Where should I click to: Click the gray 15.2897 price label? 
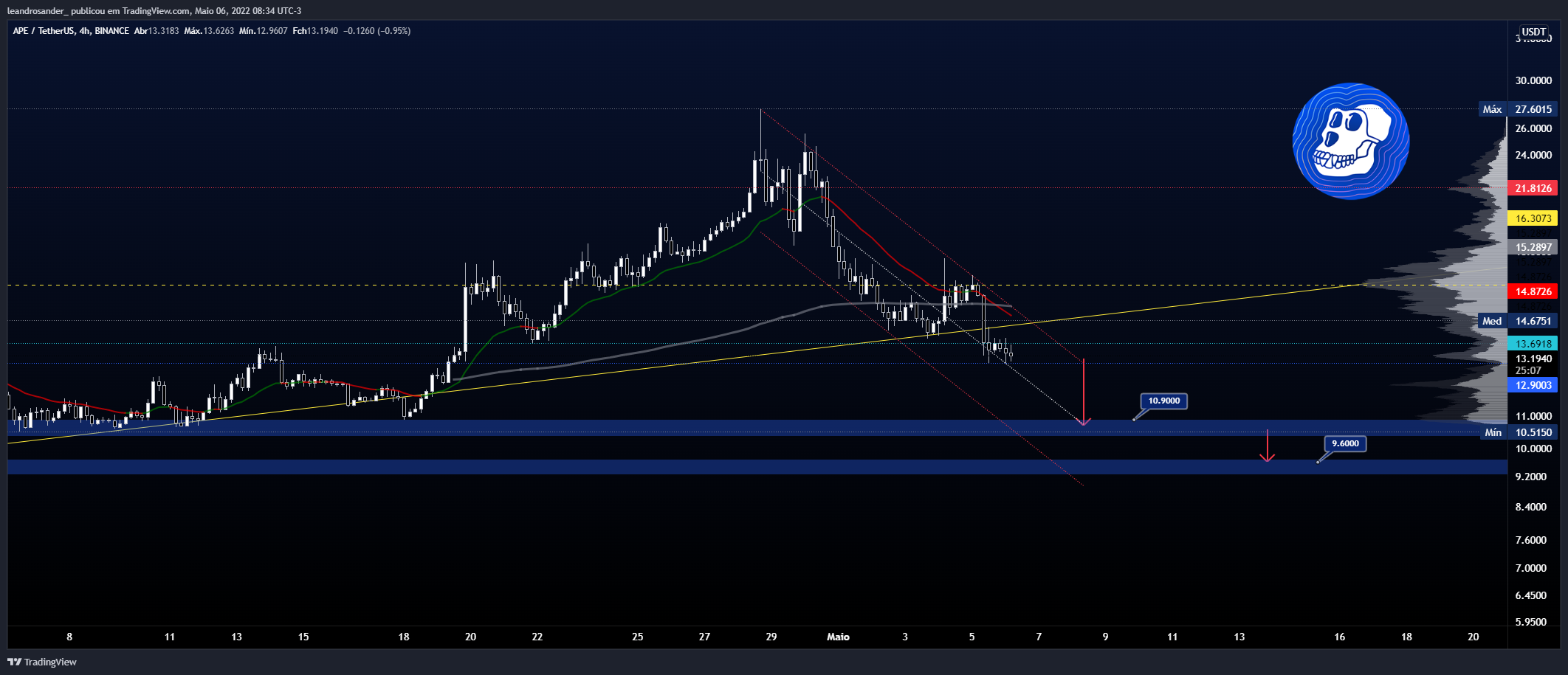tap(1533, 247)
